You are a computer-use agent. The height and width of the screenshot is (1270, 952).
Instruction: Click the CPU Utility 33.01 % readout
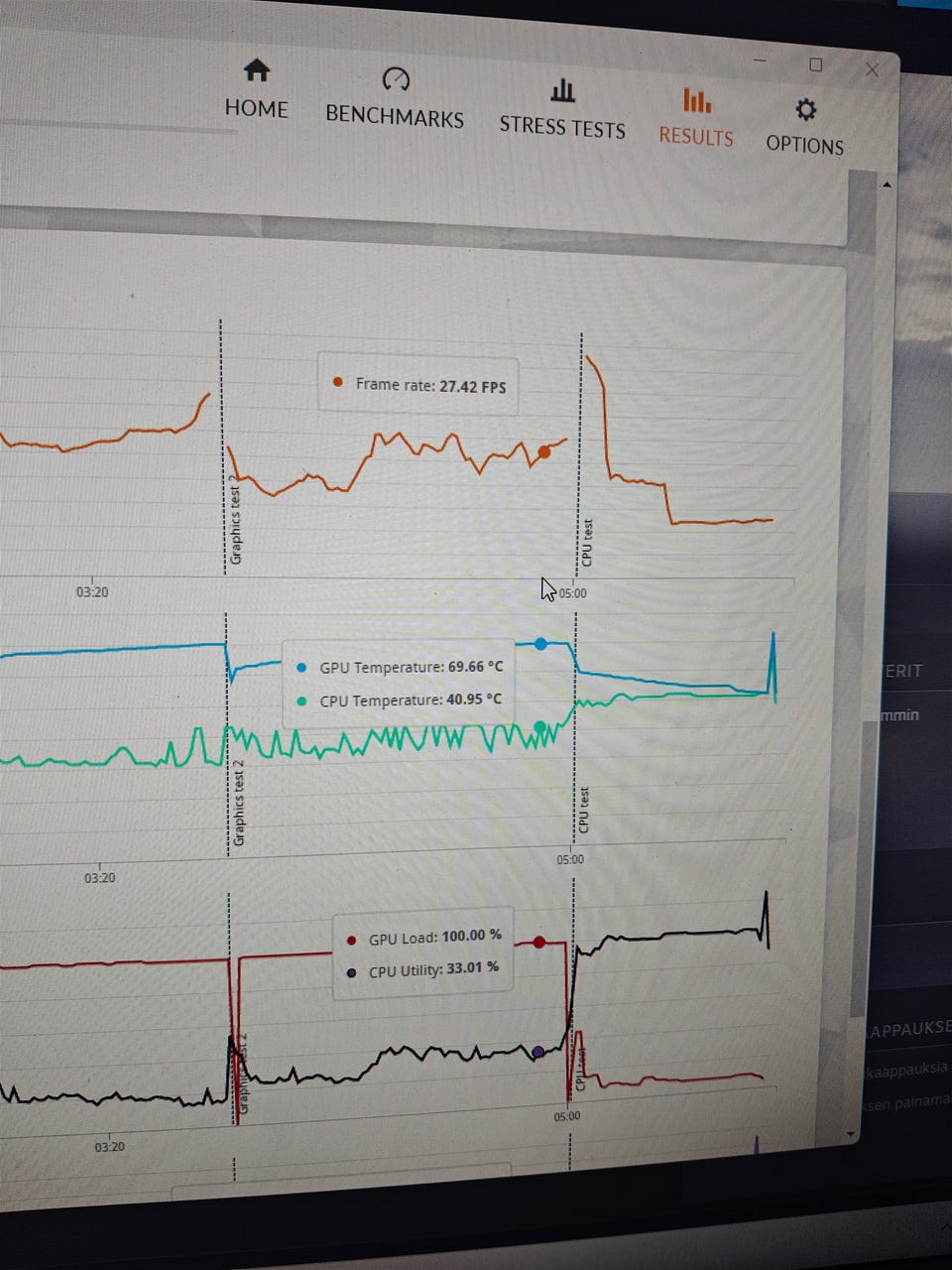click(x=433, y=969)
